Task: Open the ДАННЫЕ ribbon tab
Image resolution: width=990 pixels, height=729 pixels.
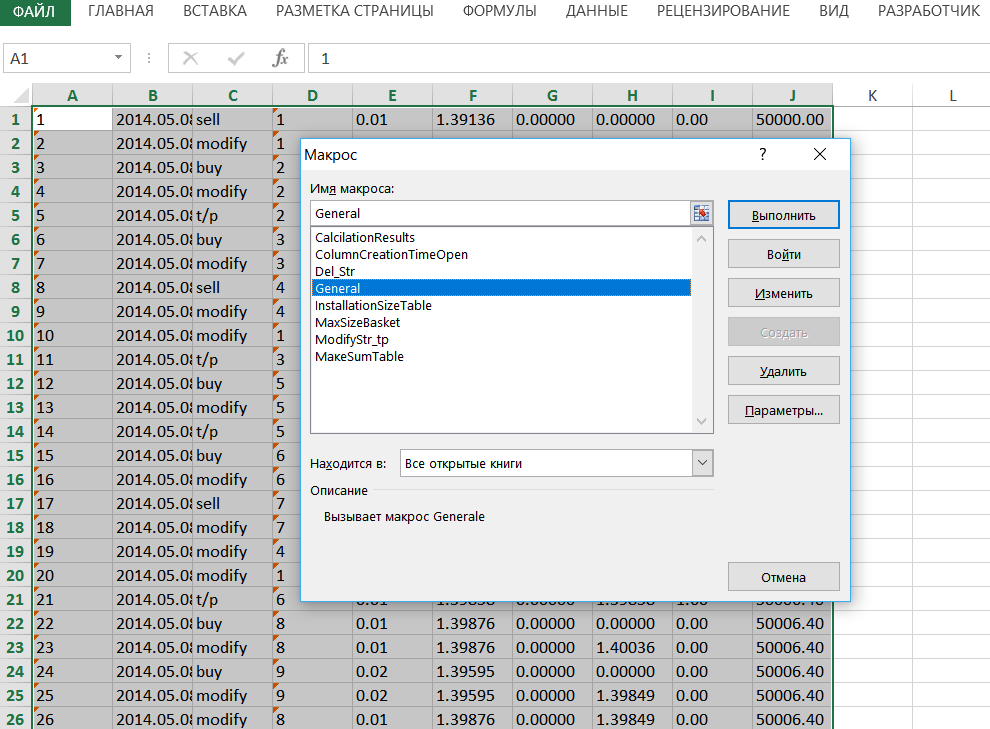Action: [x=597, y=11]
